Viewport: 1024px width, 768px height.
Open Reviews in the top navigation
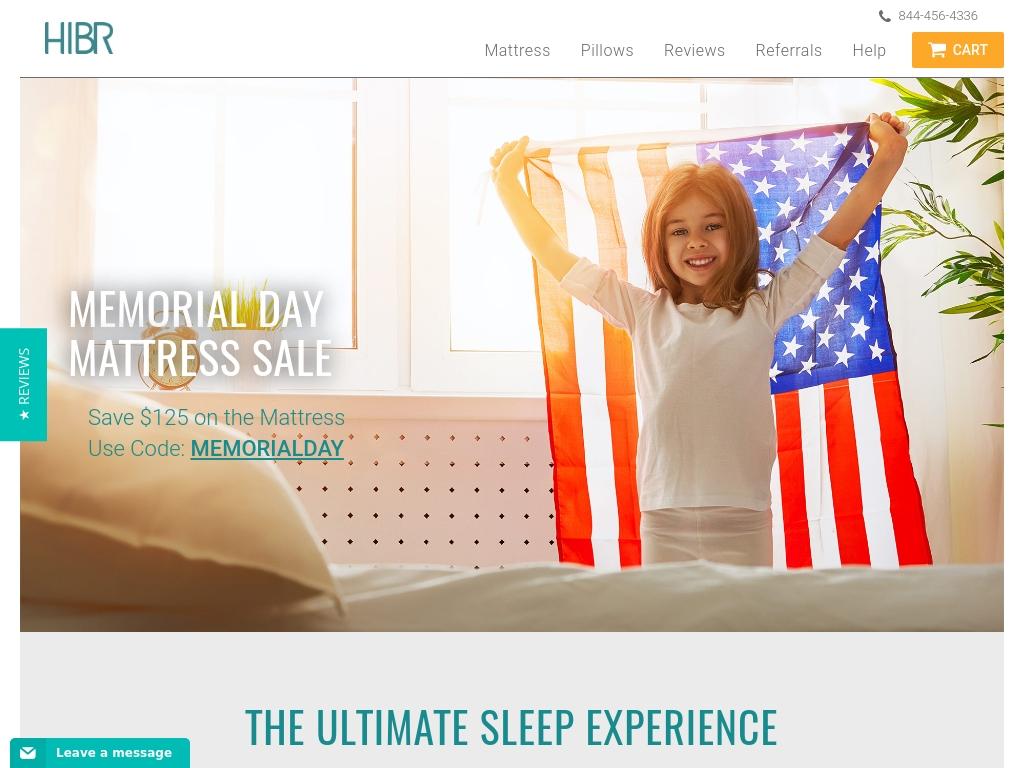click(x=694, y=50)
